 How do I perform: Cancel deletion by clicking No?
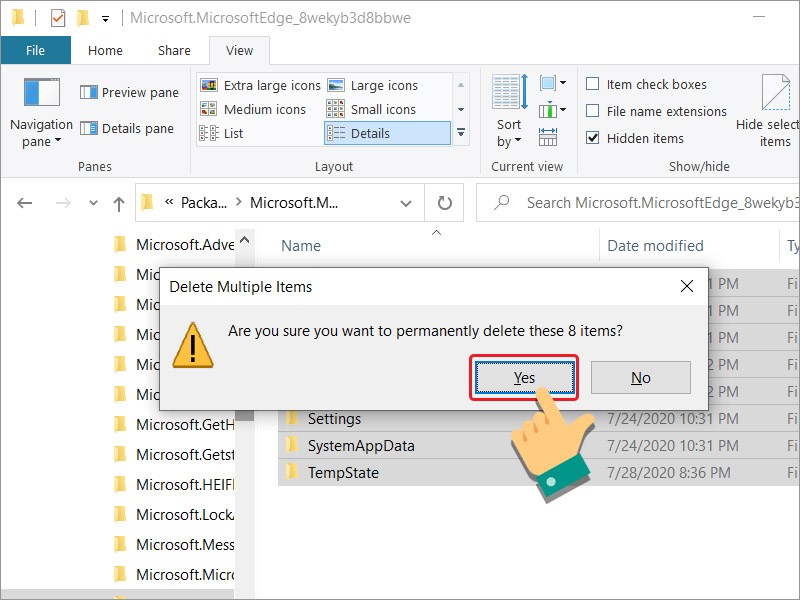(641, 378)
